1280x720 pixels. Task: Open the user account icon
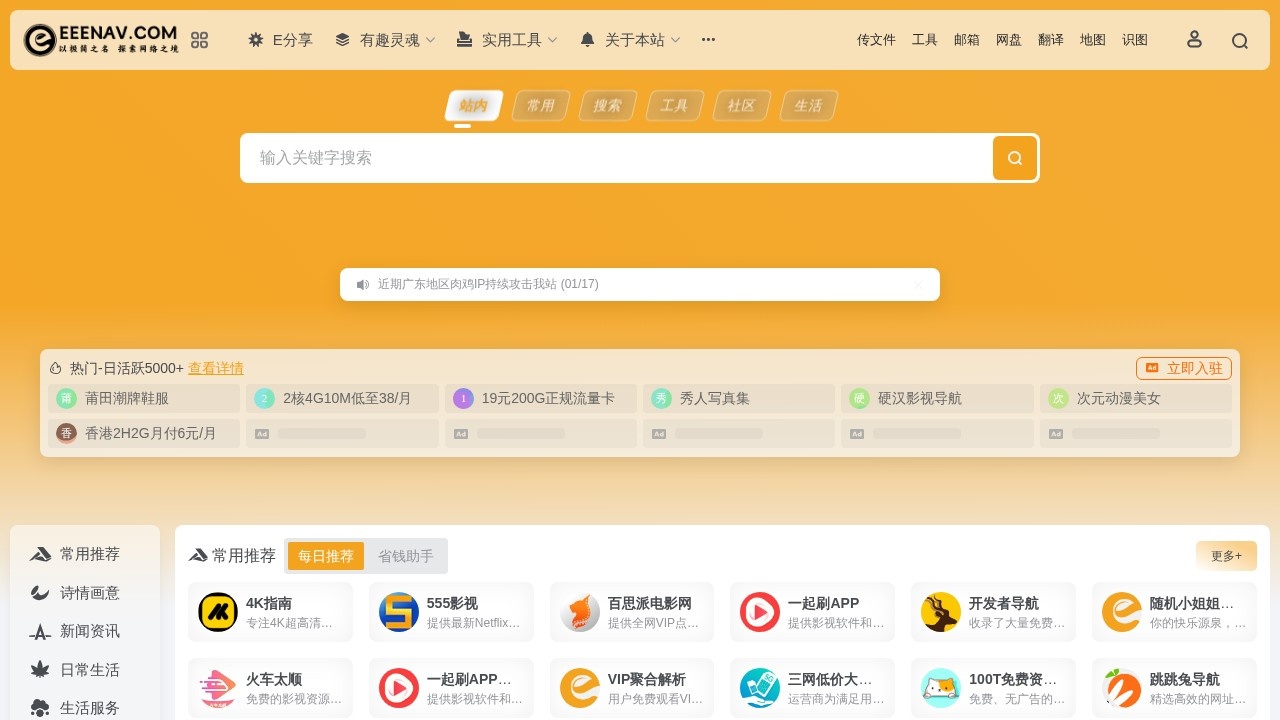click(1194, 40)
